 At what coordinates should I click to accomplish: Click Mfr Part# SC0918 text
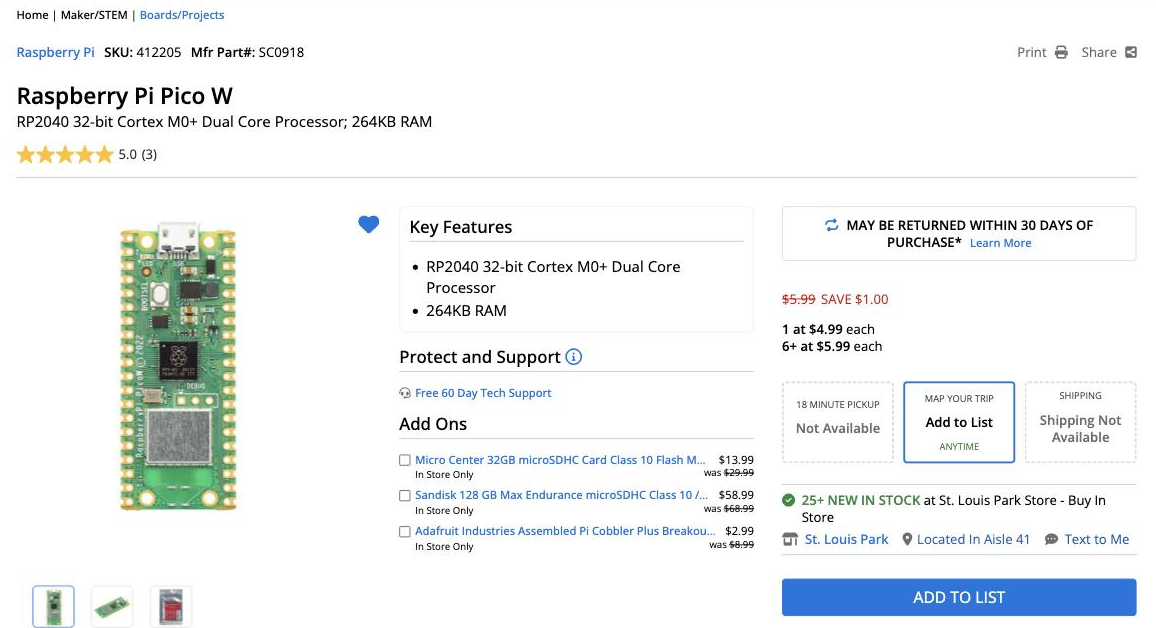247,52
